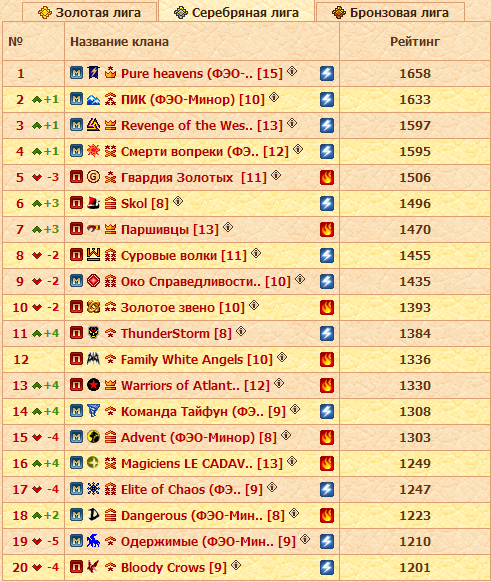Open the Skol clan page
The width and height of the screenshot is (491, 582).
(145, 203)
